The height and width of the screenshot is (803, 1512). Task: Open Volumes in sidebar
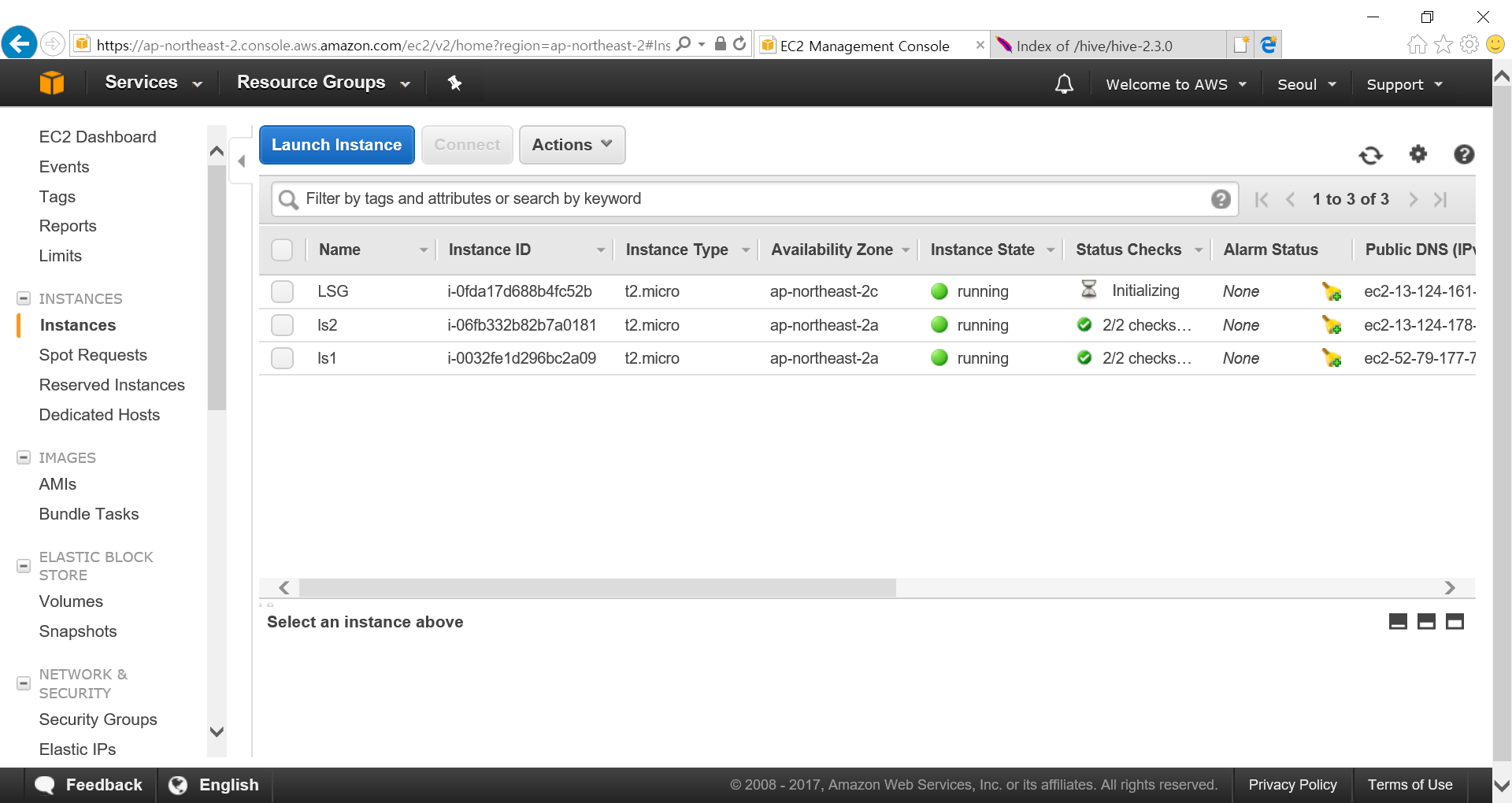click(71, 601)
